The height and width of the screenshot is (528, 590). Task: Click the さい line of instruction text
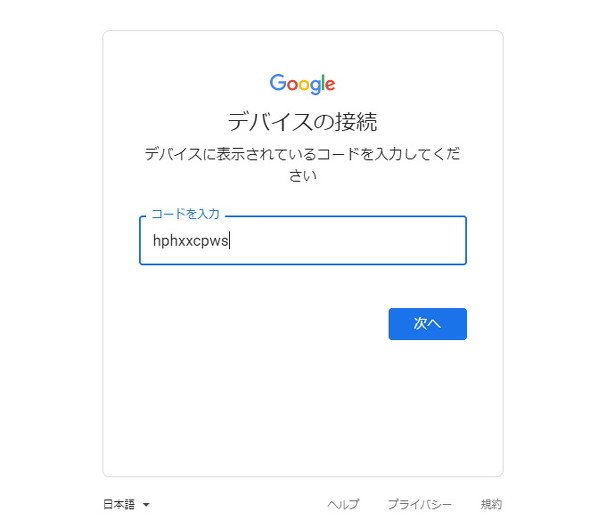[x=303, y=175]
